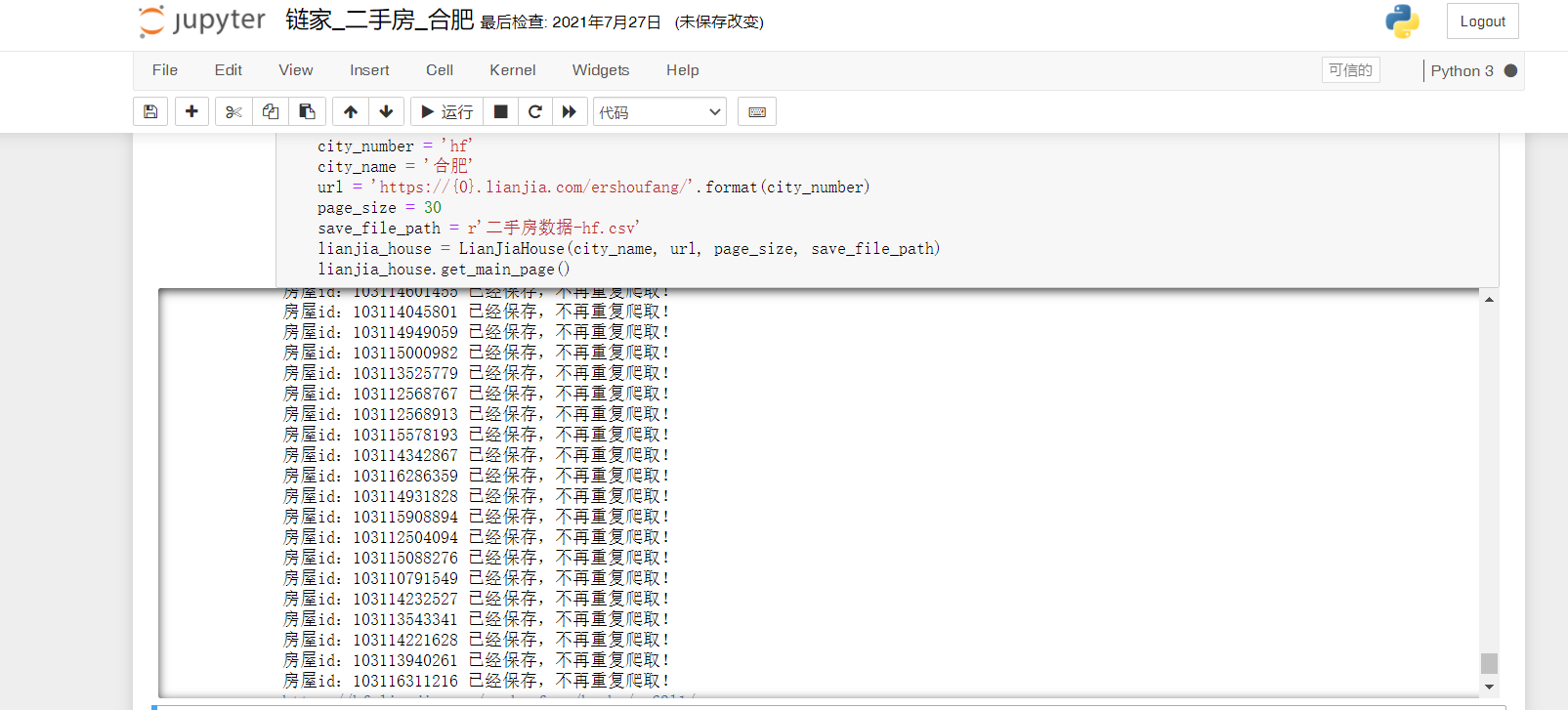Click output row with id 103116286359

[x=477, y=476]
